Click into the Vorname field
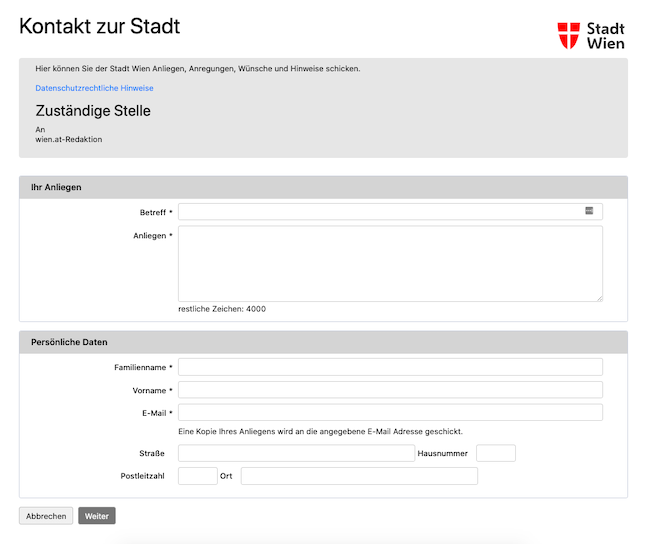 390,390
